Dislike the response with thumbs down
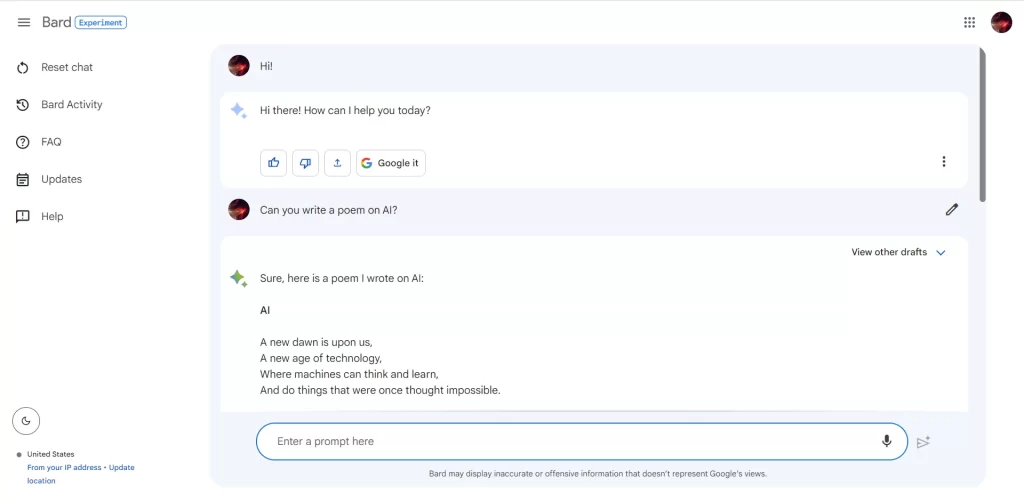1024x502 pixels. pyautogui.click(x=306, y=163)
